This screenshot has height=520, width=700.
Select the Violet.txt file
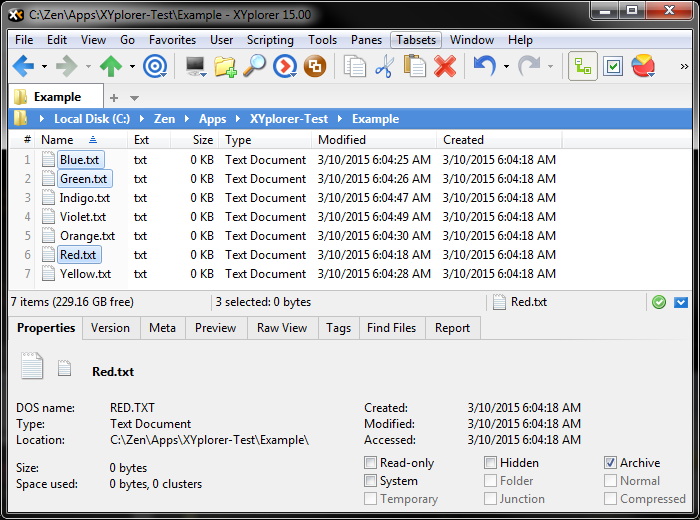point(82,217)
